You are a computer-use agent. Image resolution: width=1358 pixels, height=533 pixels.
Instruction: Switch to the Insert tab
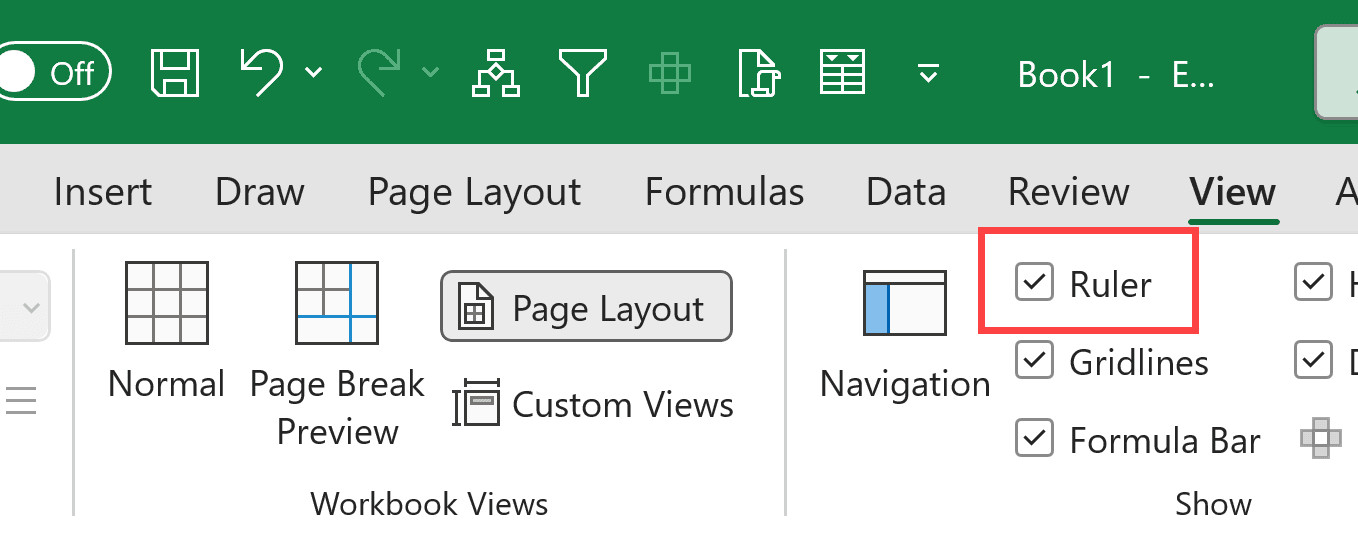pos(103,191)
